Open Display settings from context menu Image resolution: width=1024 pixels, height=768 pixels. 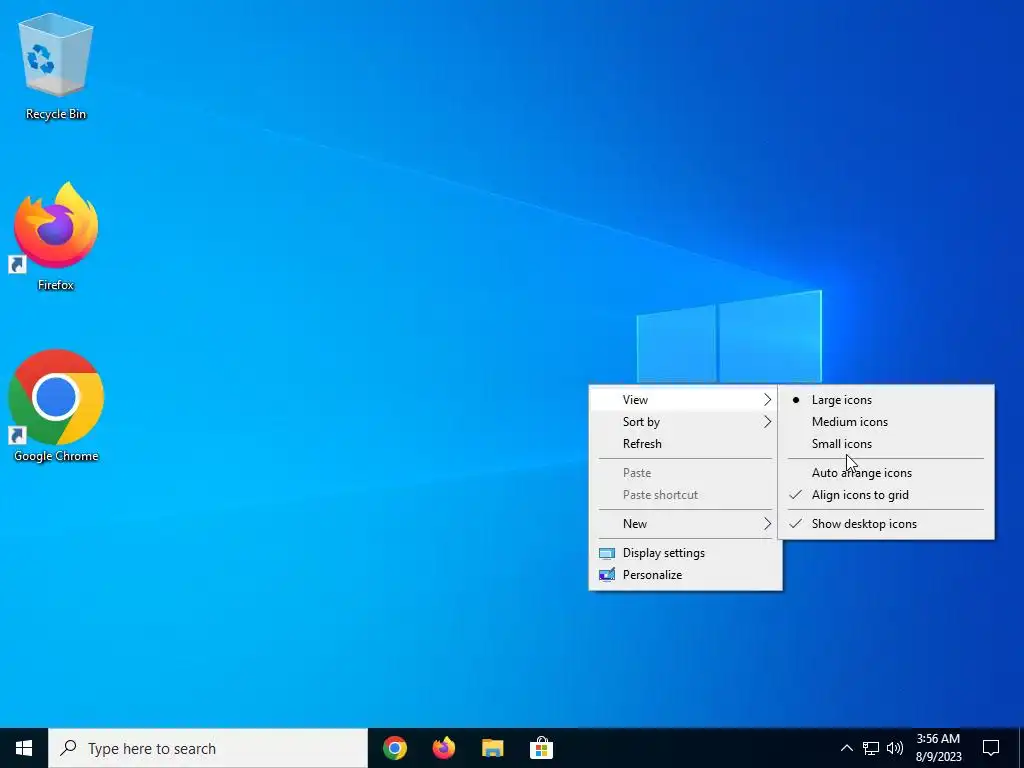[x=686, y=553]
